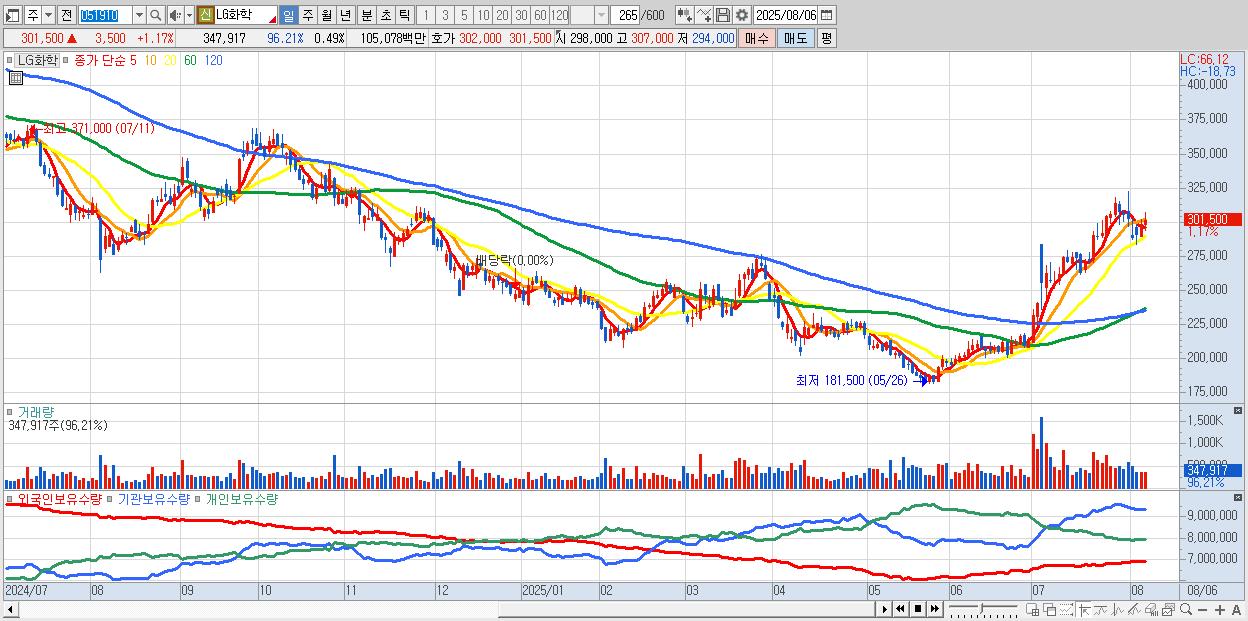Image resolution: width=1248 pixels, height=621 pixels.
Task: Select the tick '틱' chart period
Action: (x=405, y=16)
